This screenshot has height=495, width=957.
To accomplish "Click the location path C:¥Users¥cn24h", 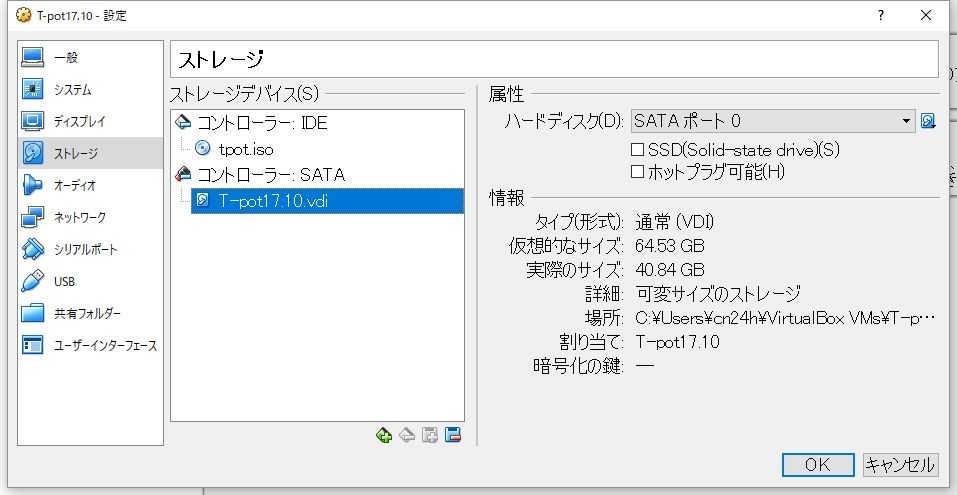I will point(785,318).
